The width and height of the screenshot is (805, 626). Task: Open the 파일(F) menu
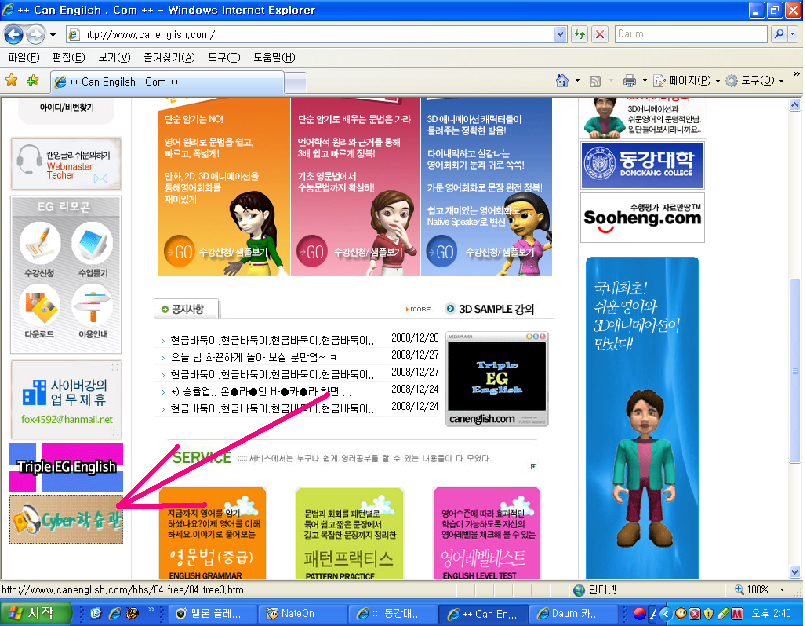point(24,57)
